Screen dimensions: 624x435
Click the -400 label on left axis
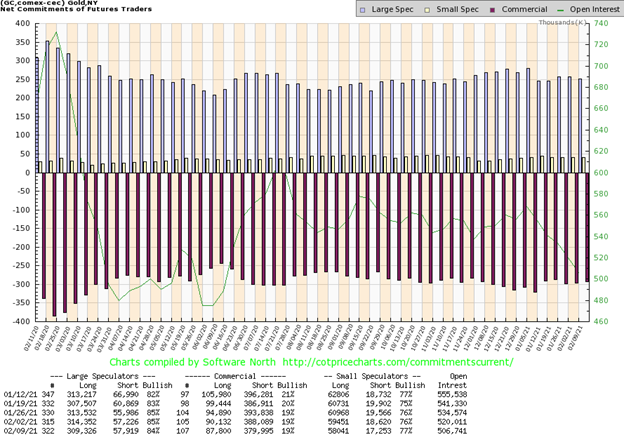tap(21, 321)
